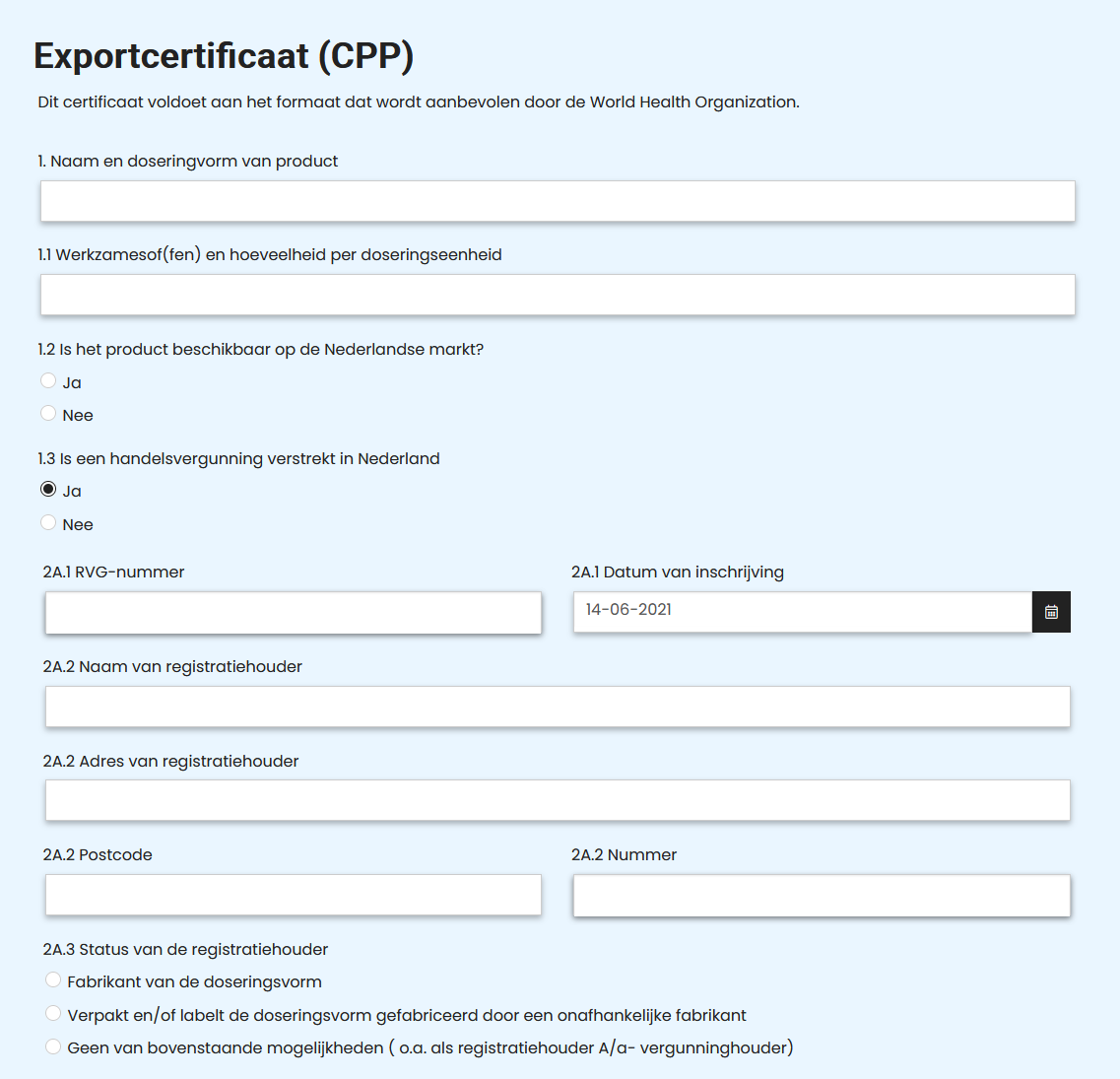The image size is (1120, 1079).
Task: Open the calendar date picker icon
Action: tap(1051, 612)
